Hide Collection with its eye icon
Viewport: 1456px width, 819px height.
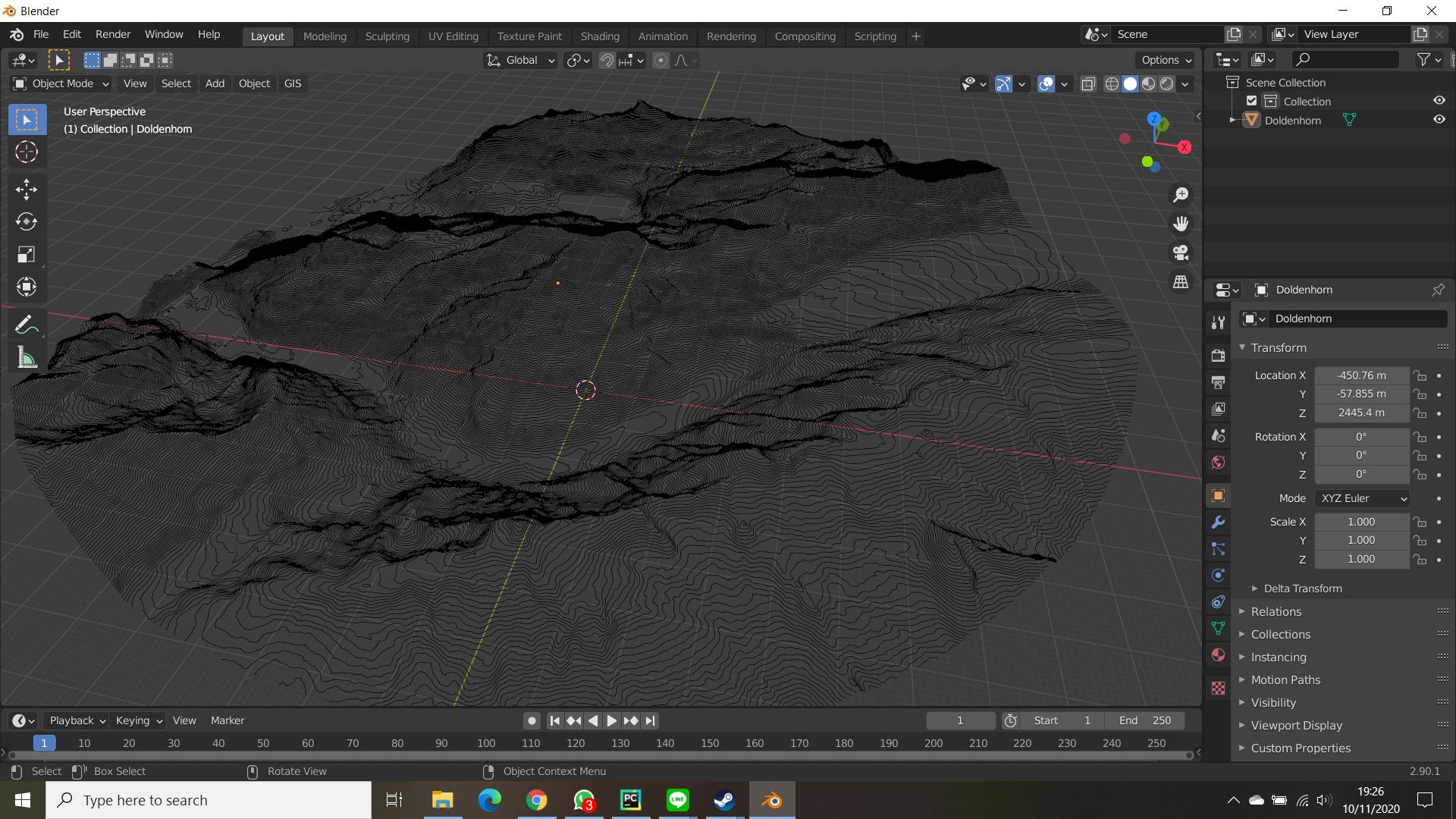[1439, 100]
